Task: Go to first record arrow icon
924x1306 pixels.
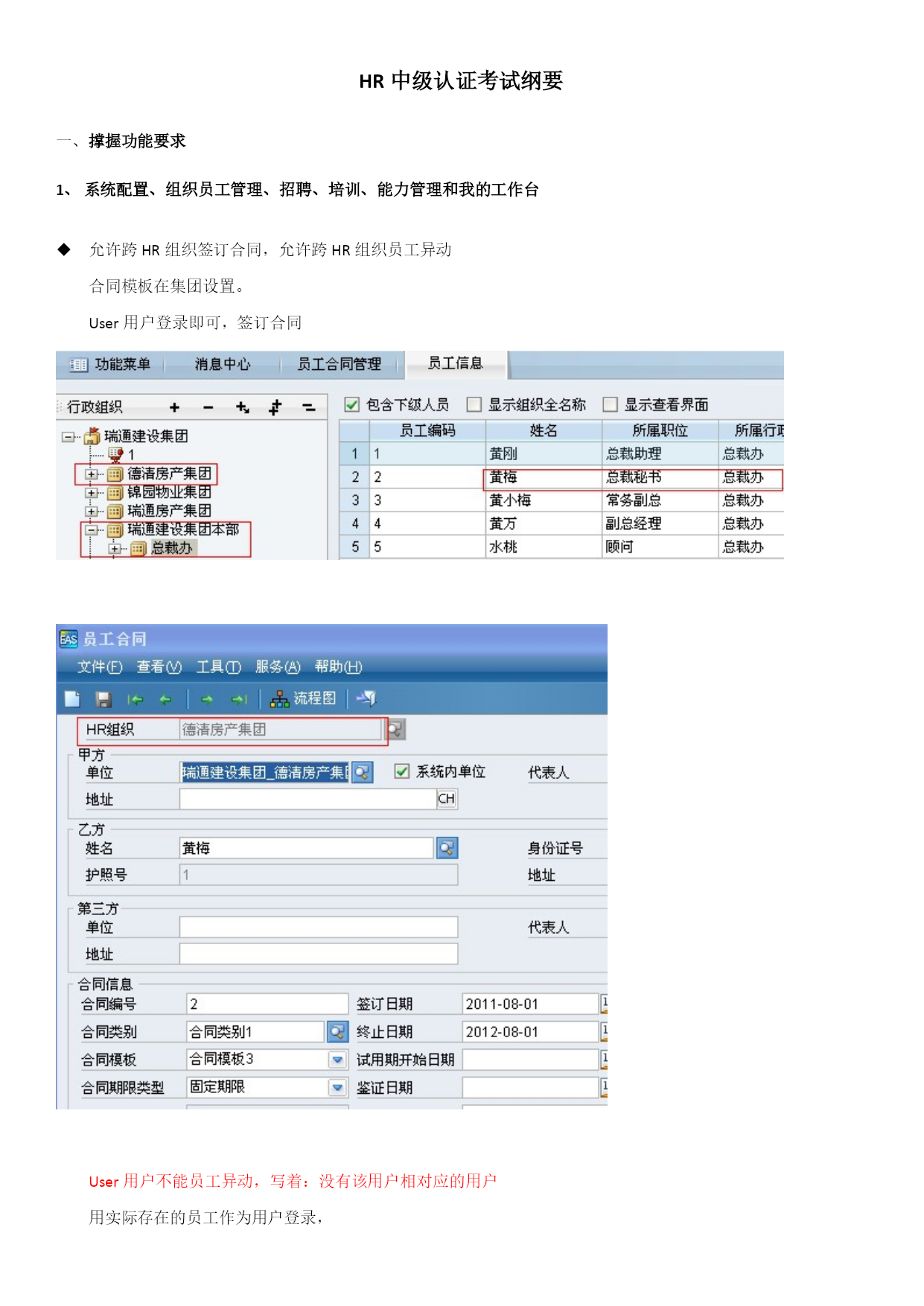Action: (135, 699)
